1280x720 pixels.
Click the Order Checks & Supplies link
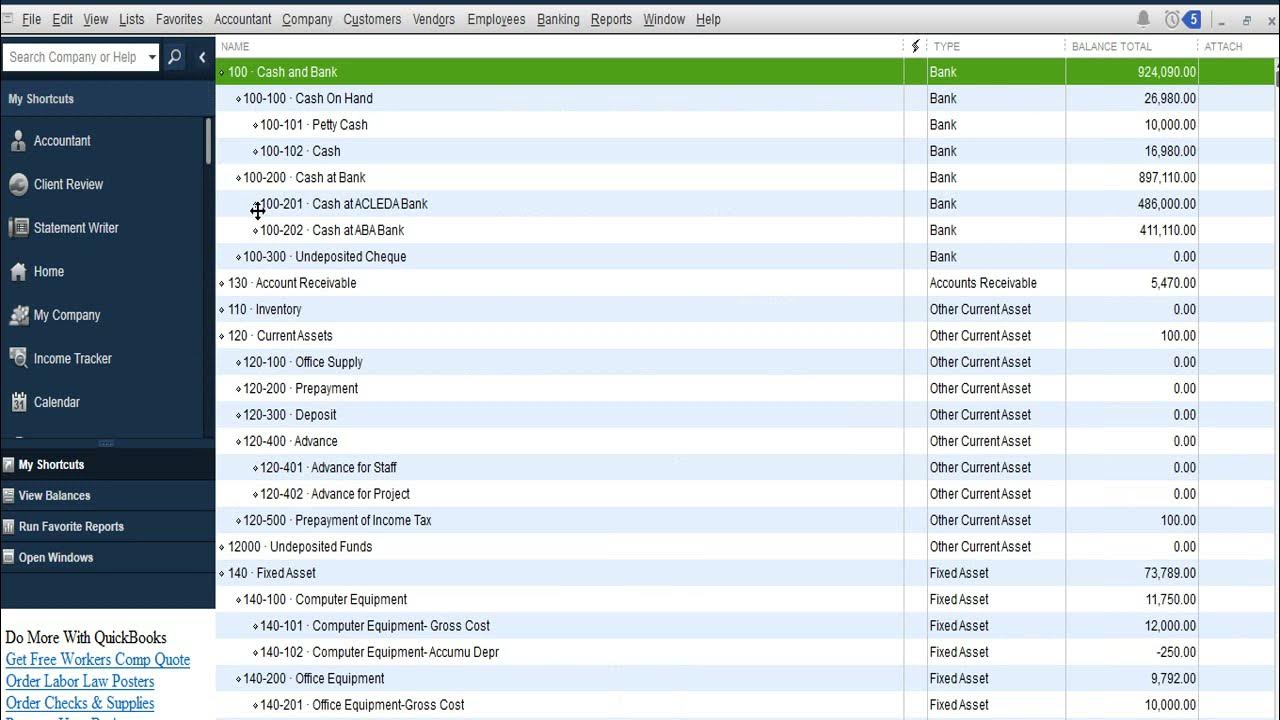(80, 704)
